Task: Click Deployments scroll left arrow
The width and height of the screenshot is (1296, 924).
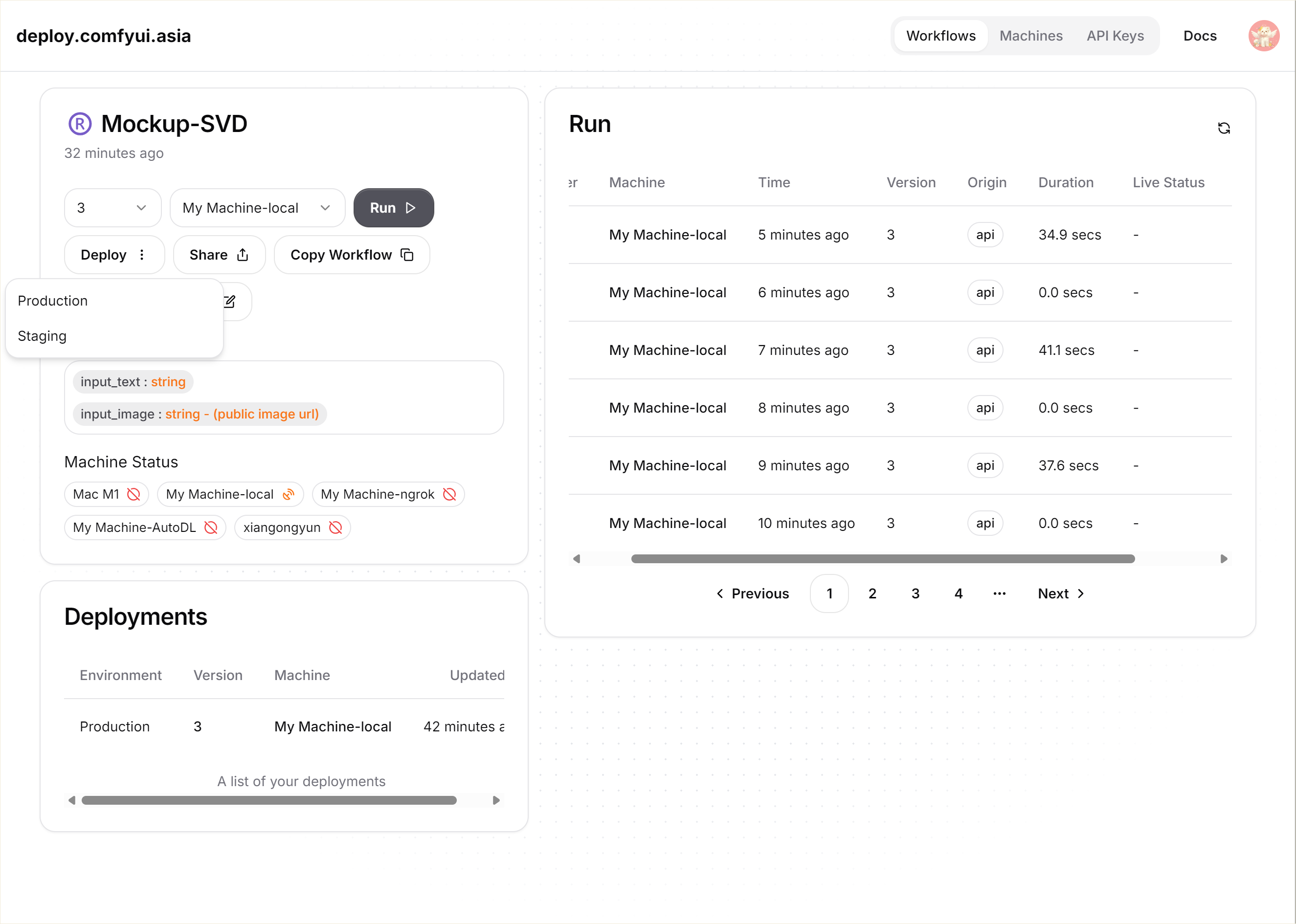Action: pos(72,800)
